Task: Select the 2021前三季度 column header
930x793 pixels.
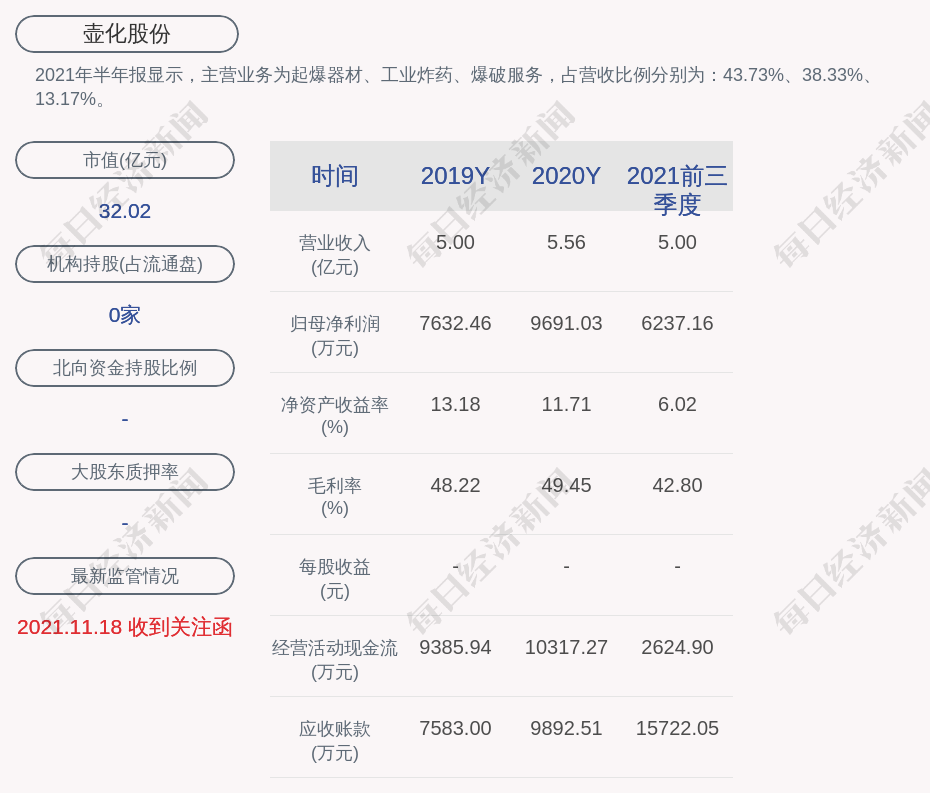Action: [677, 189]
